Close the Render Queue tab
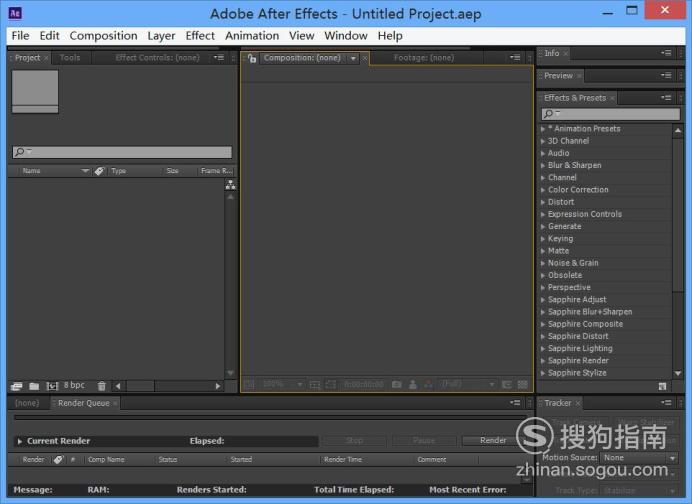The width and height of the screenshot is (692, 504). click(115, 403)
